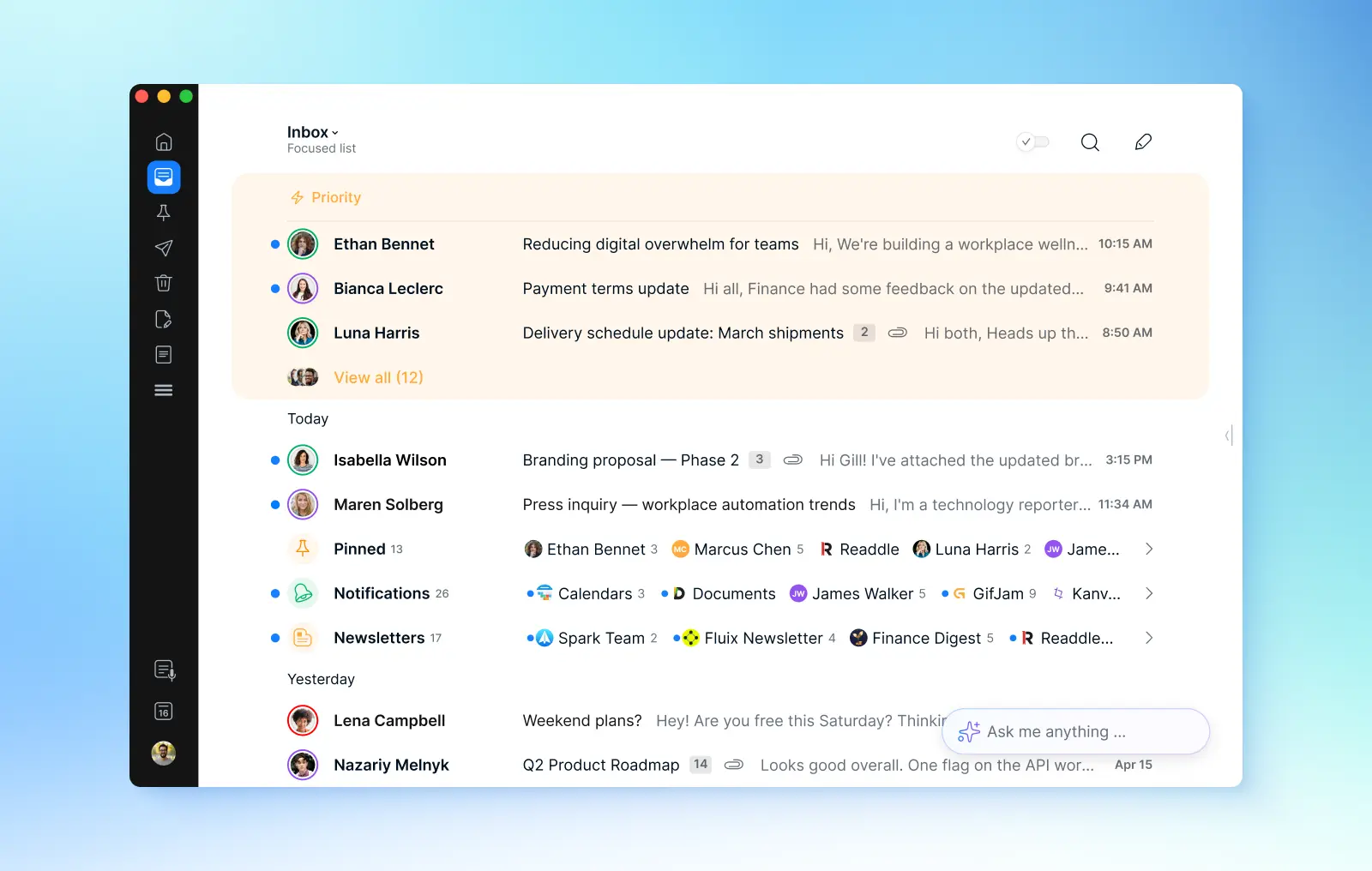This screenshot has height=871, width=1372.
Task: Open the meeting notes microphone icon
Action: click(165, 670)
